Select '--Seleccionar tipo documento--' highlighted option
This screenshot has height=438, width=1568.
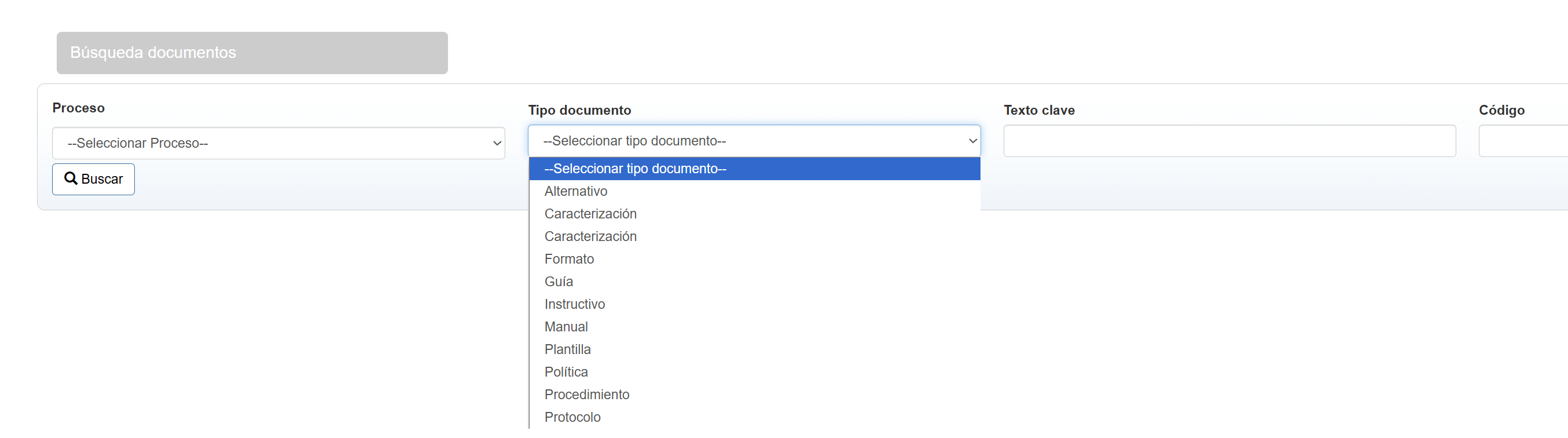[754, 169]
